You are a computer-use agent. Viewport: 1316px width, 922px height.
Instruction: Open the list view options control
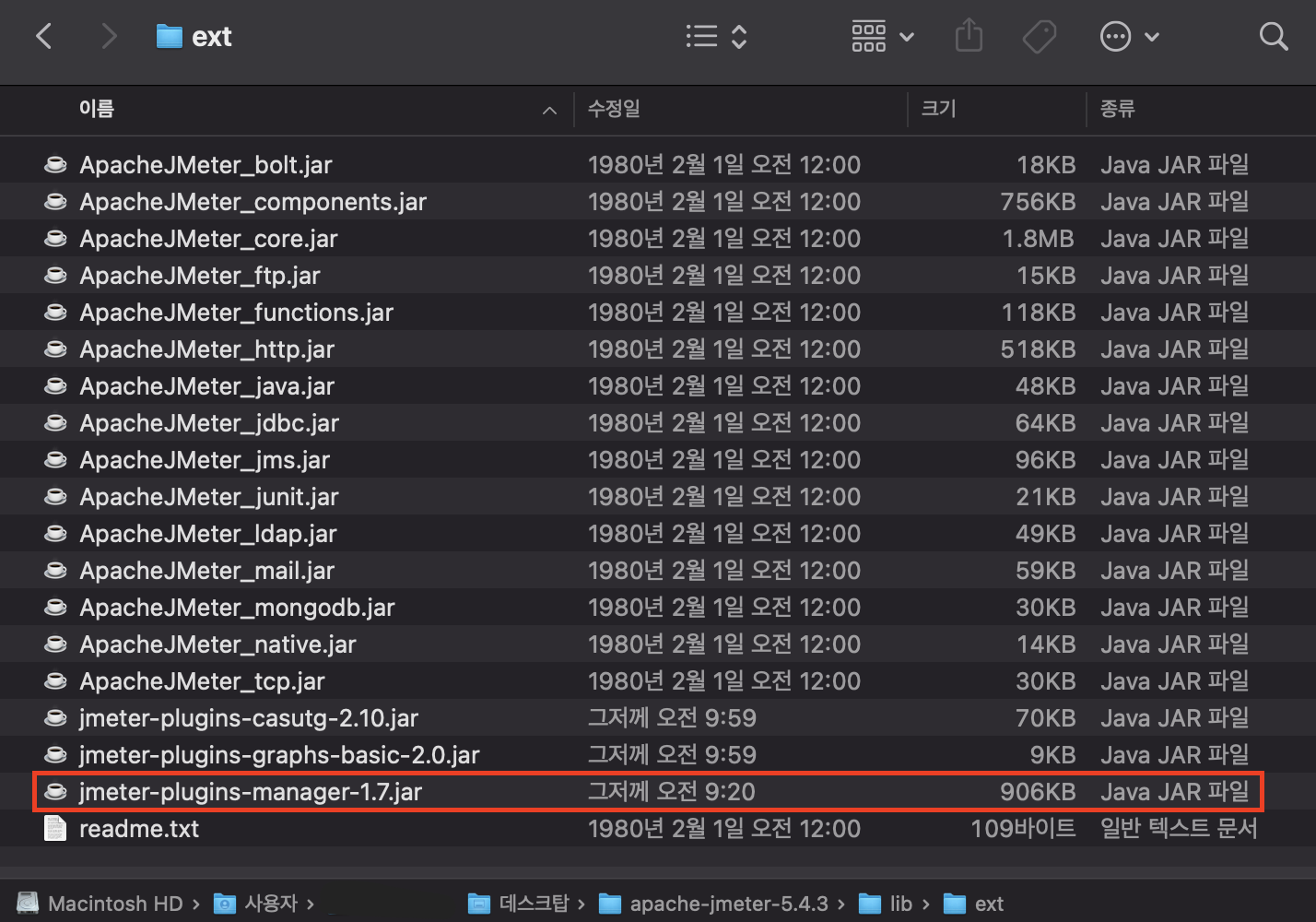(x=716, y=37)
